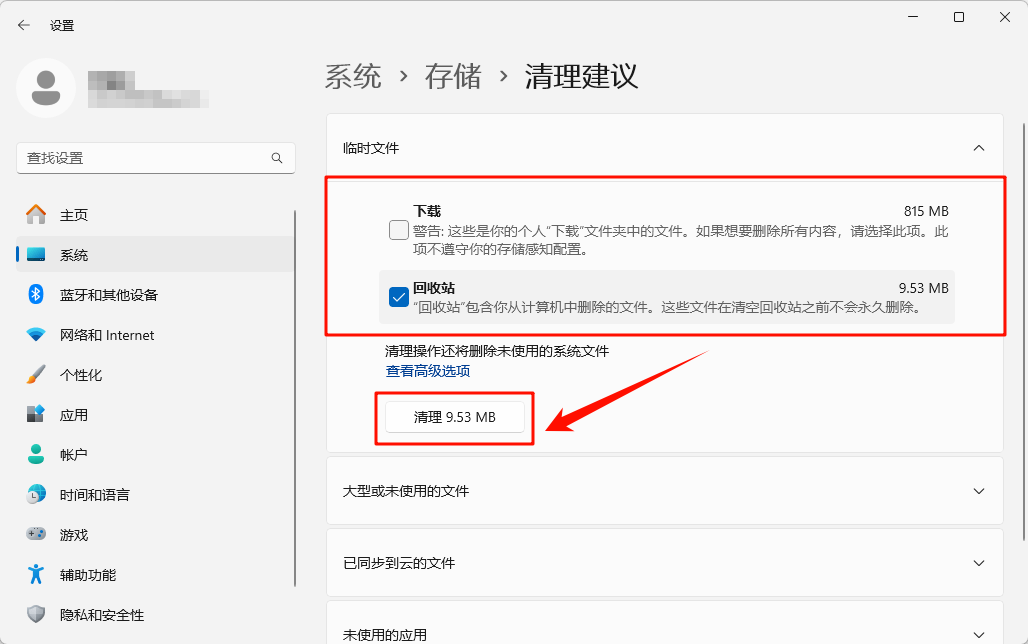Open Bluetooth and other devices icon
This screenshot has height=644, width=1028.
click(36, 295)
